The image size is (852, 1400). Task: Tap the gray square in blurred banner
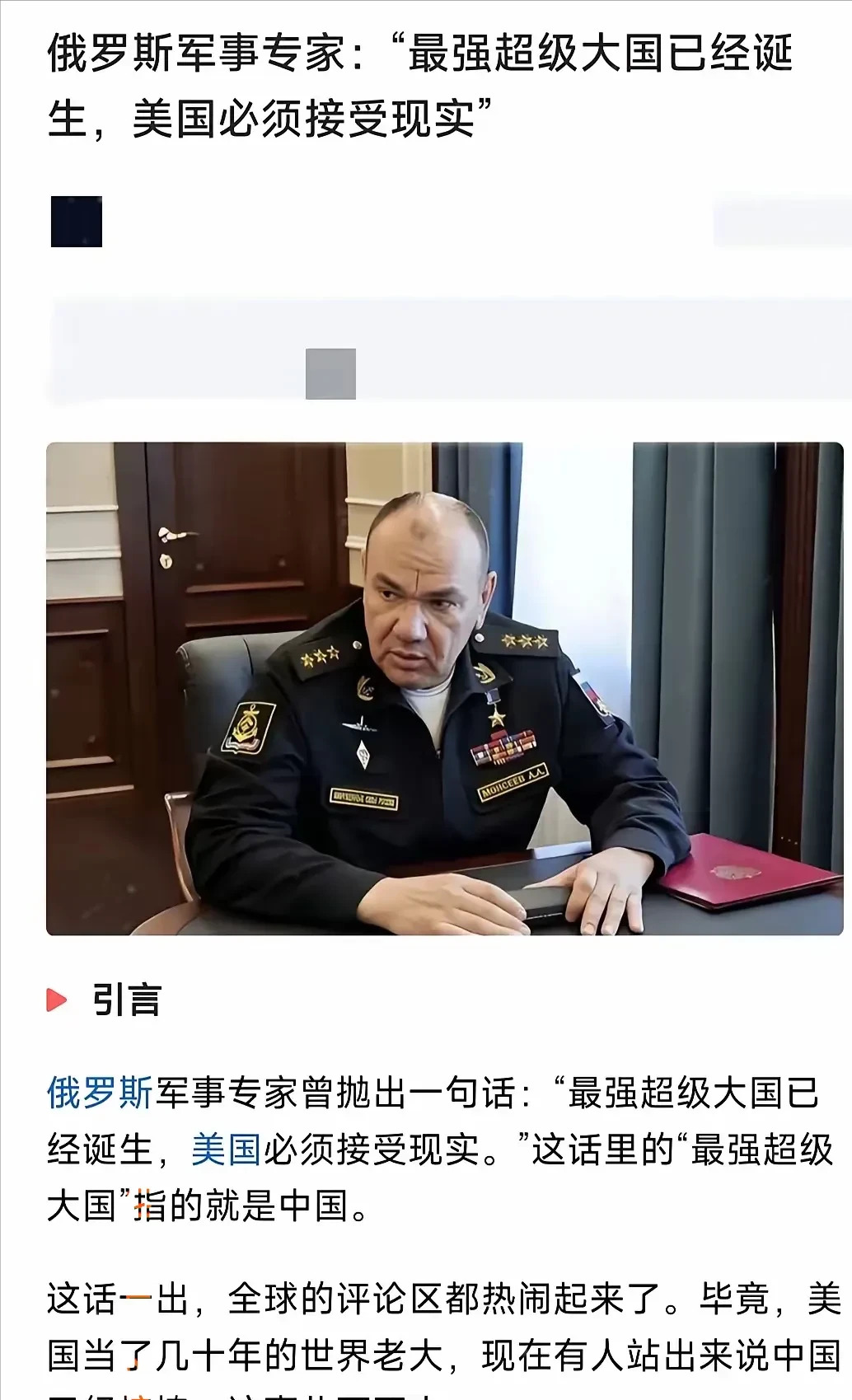coord(330,374)
